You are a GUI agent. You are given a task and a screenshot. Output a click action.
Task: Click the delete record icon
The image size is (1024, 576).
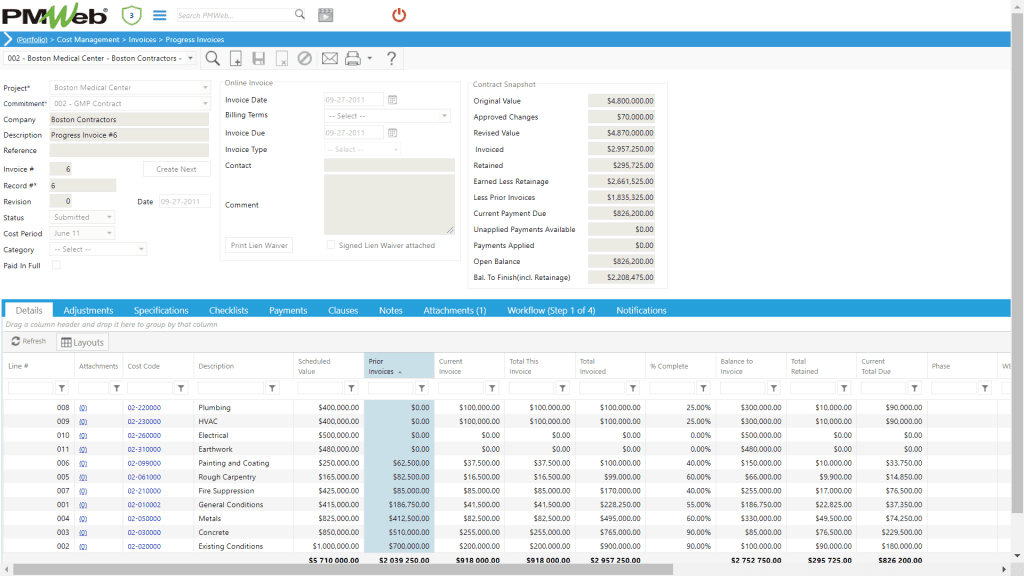[x=281, y=59]
